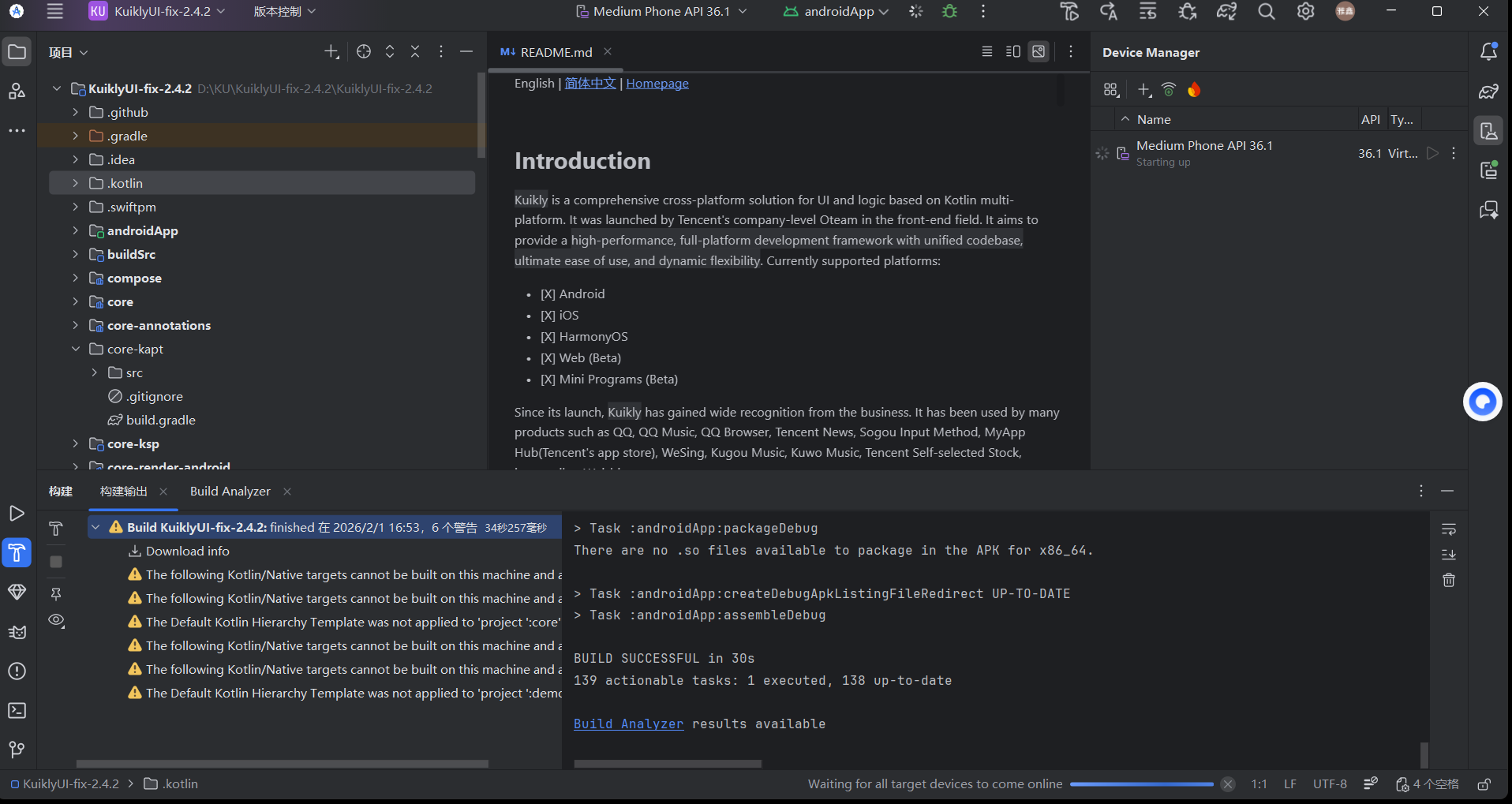This screenshot has height=804, width=1512.
Task: Open Git version control tool window icon
Action: click(17, 750)
